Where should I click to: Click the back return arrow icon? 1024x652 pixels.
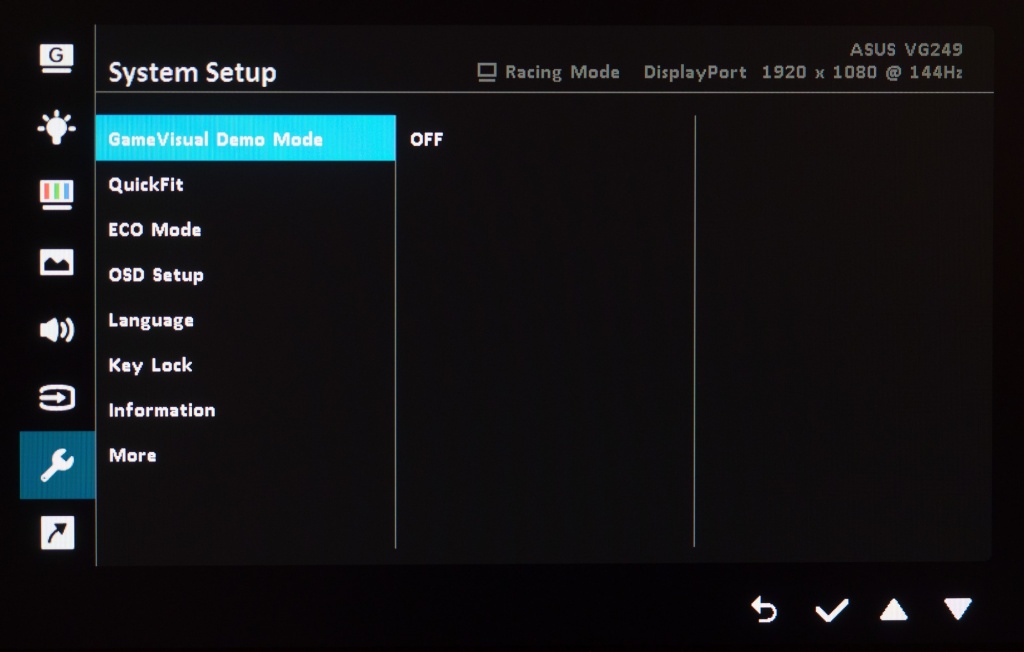764,610
